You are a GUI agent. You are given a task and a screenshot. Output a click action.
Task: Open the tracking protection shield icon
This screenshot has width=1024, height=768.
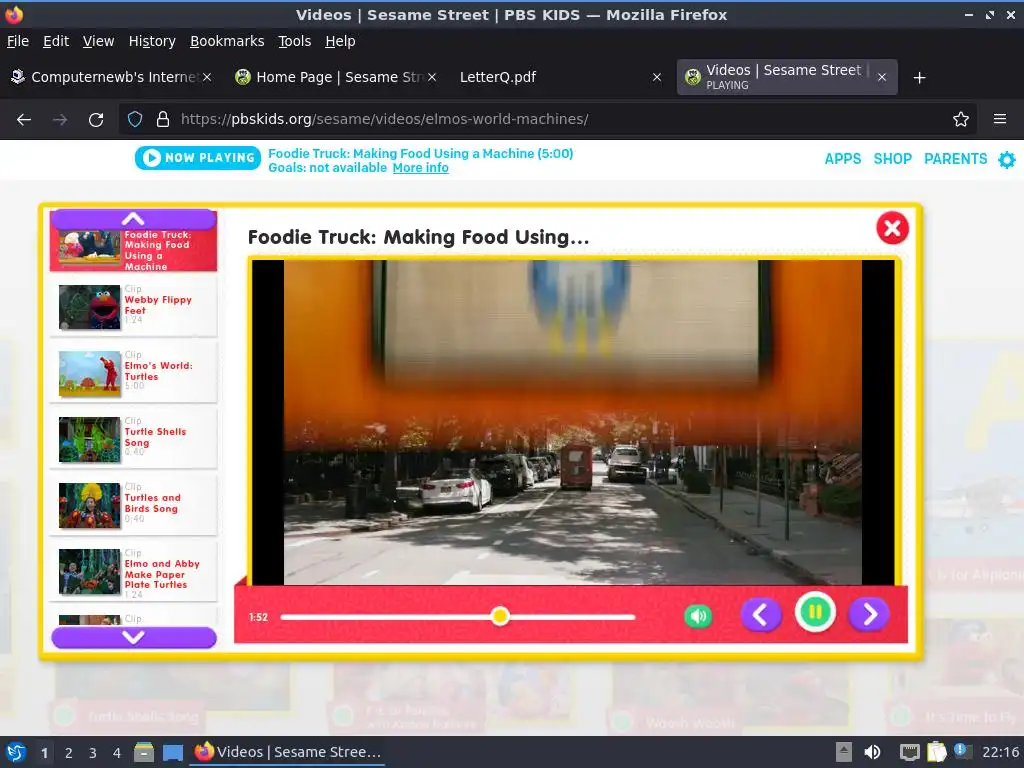135,120
